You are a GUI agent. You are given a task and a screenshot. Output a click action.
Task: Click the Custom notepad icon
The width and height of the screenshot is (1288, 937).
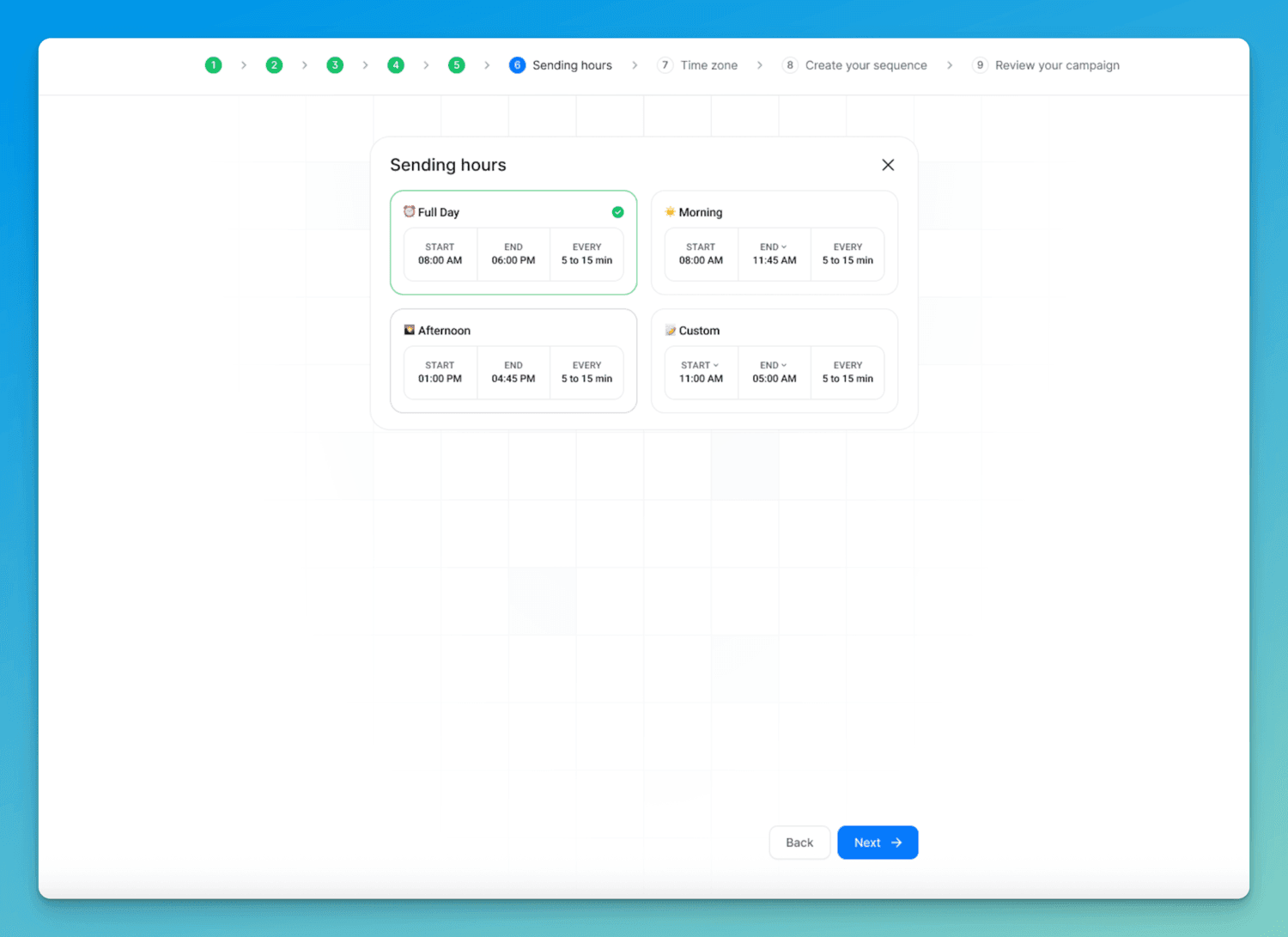(670, 330)
